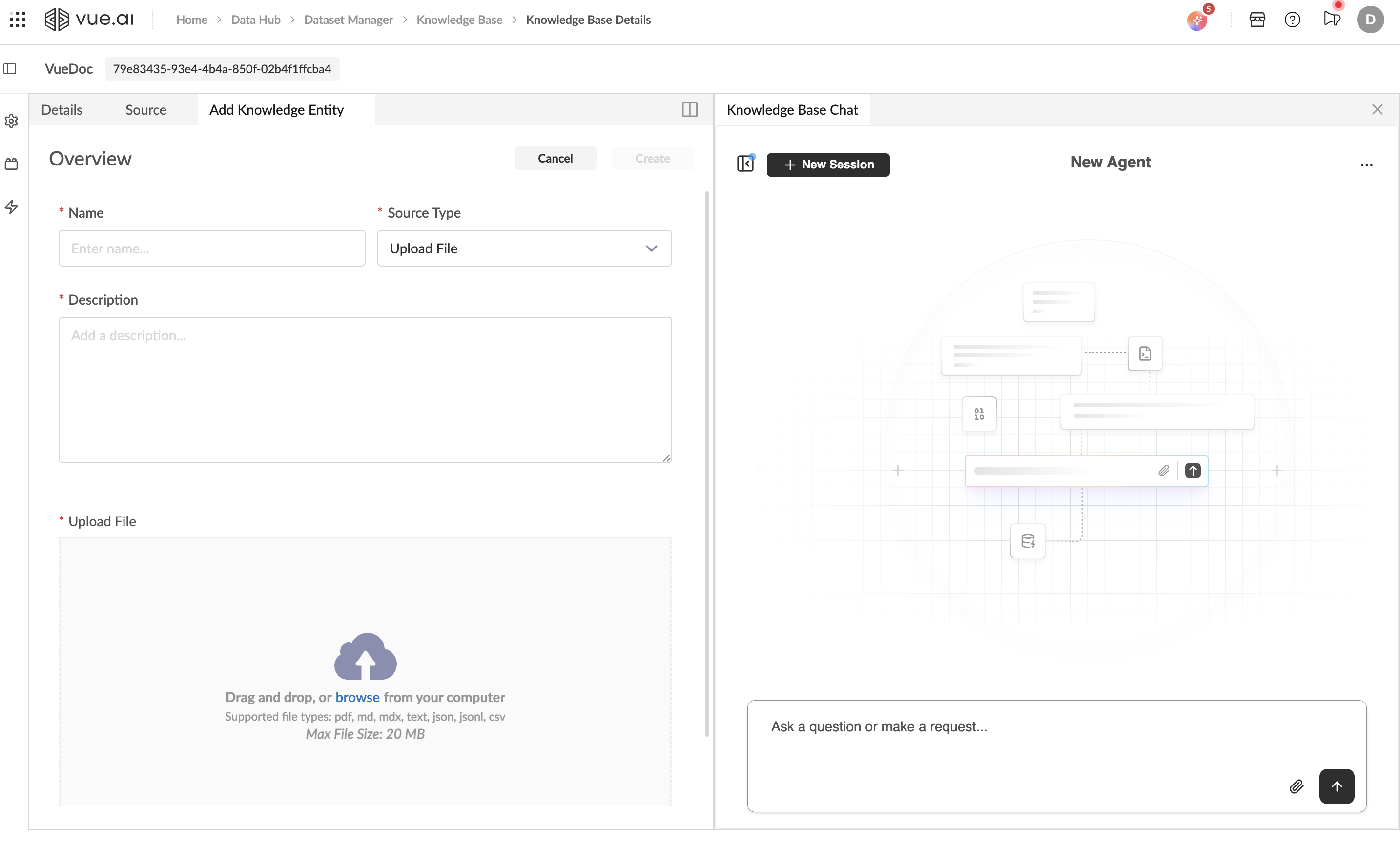This screenshot has height=868, width=1400.
Task: Open the announcements flag icon
Action: tap(1332, 19)
